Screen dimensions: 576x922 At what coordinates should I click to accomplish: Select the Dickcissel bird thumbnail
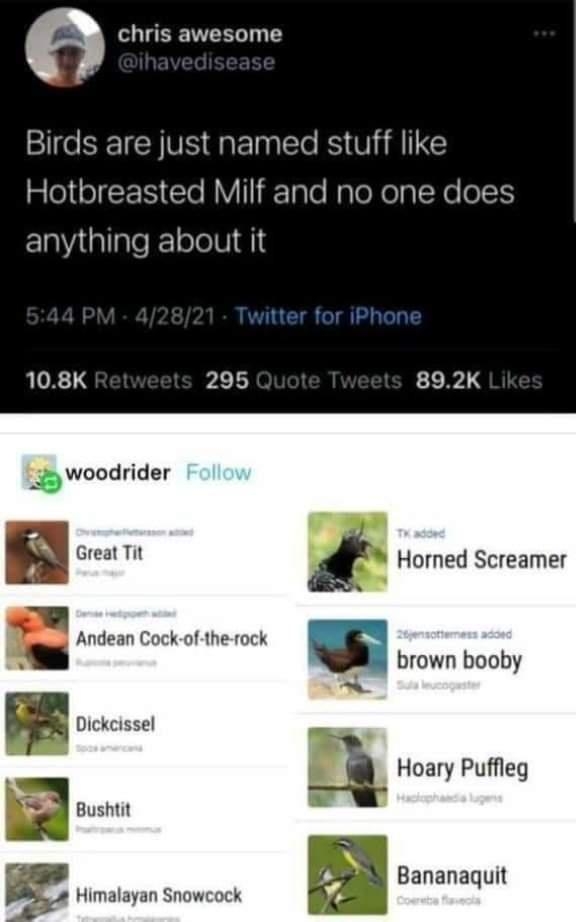(x=37, y=723)
